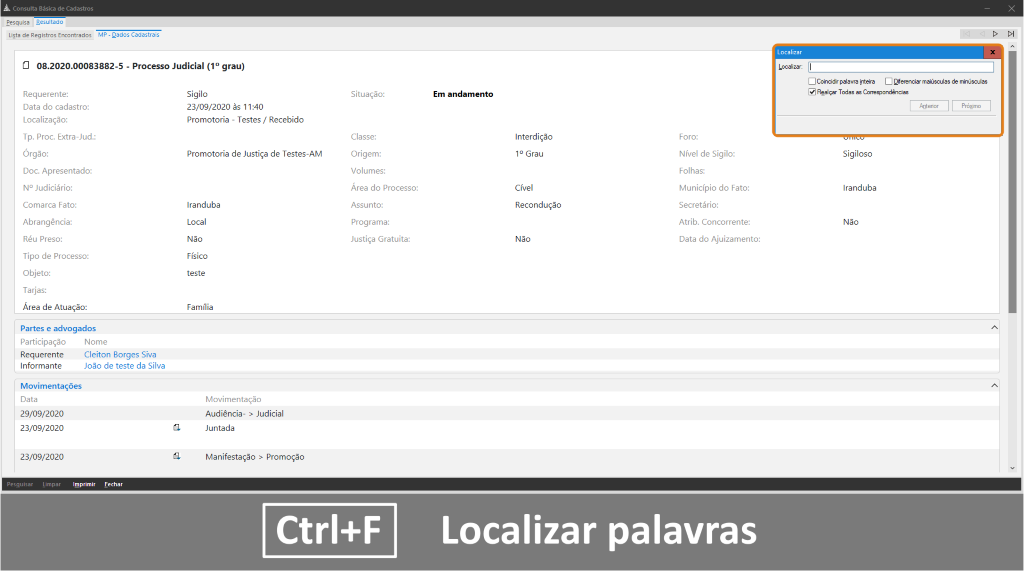The height and width of the screenshot is (571, 1024).
Task: Open attachment icon on the Juntada movement row
Action: click(x=176, y=427)
